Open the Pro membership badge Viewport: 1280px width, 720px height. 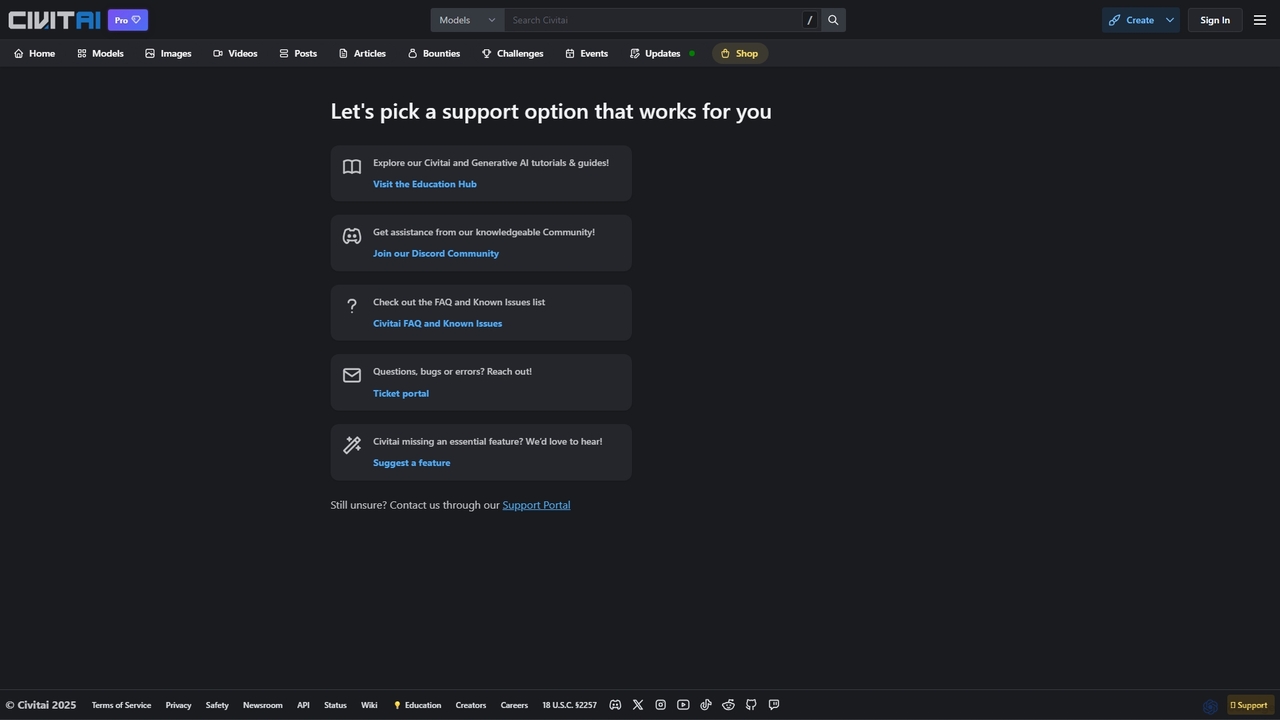pyautogui.click(x=128, y=20)
